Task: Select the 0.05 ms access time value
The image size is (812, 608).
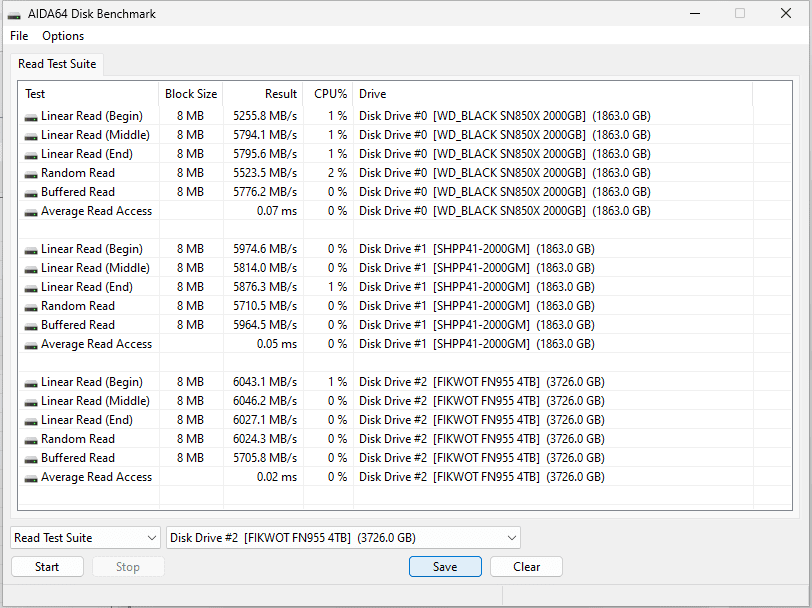Action: tap(277, 344)
